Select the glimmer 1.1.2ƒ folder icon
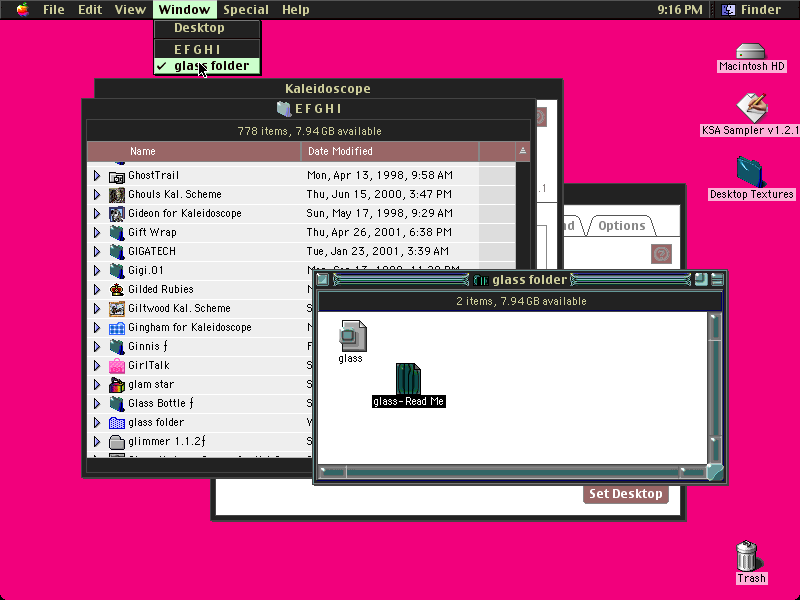 pos(117,442)
